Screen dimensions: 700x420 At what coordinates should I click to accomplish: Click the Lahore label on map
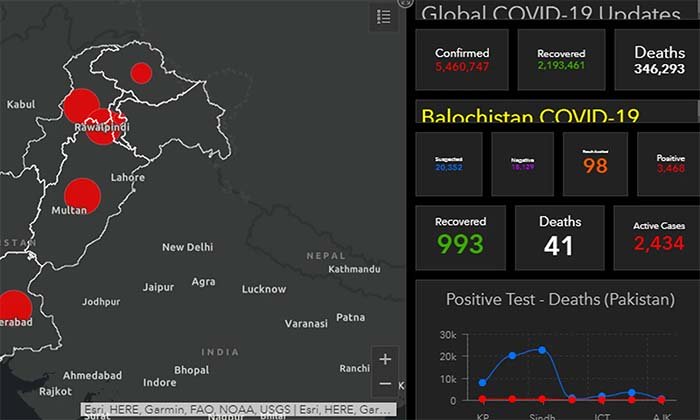[128, 177]
